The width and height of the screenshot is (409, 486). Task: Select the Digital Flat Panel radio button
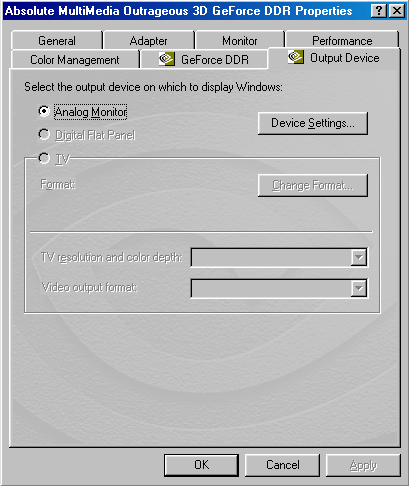pos(44,134)
